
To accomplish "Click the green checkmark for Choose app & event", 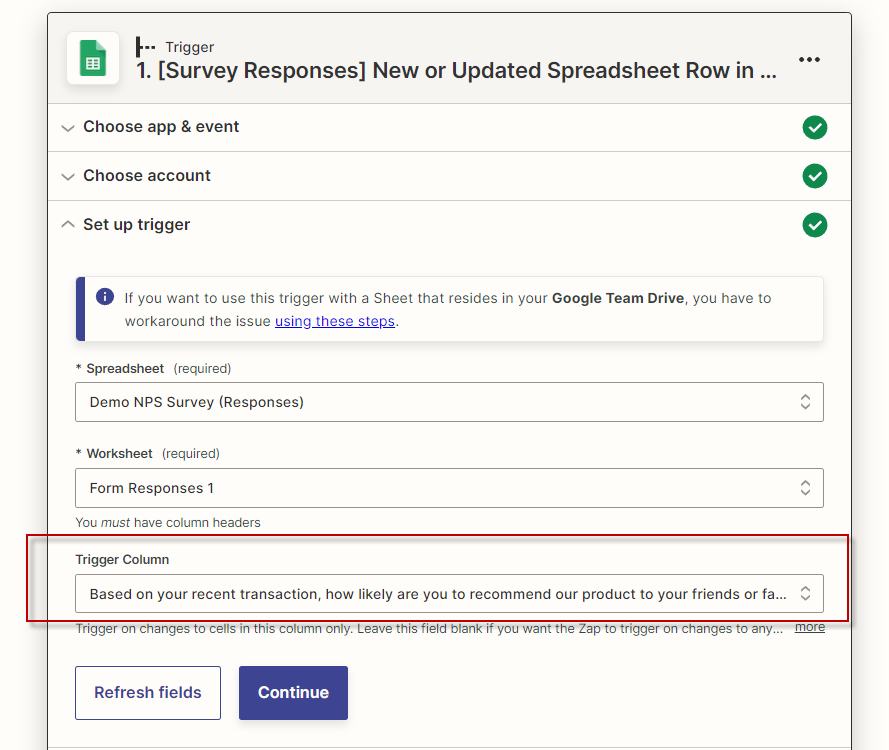I will pos(815,128).
